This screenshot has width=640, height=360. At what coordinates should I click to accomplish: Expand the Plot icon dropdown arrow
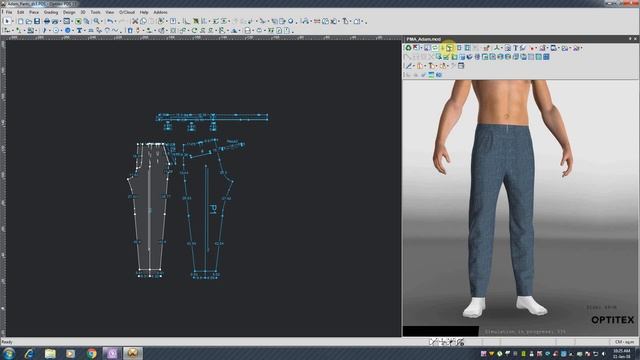click(x=60, y=22)
